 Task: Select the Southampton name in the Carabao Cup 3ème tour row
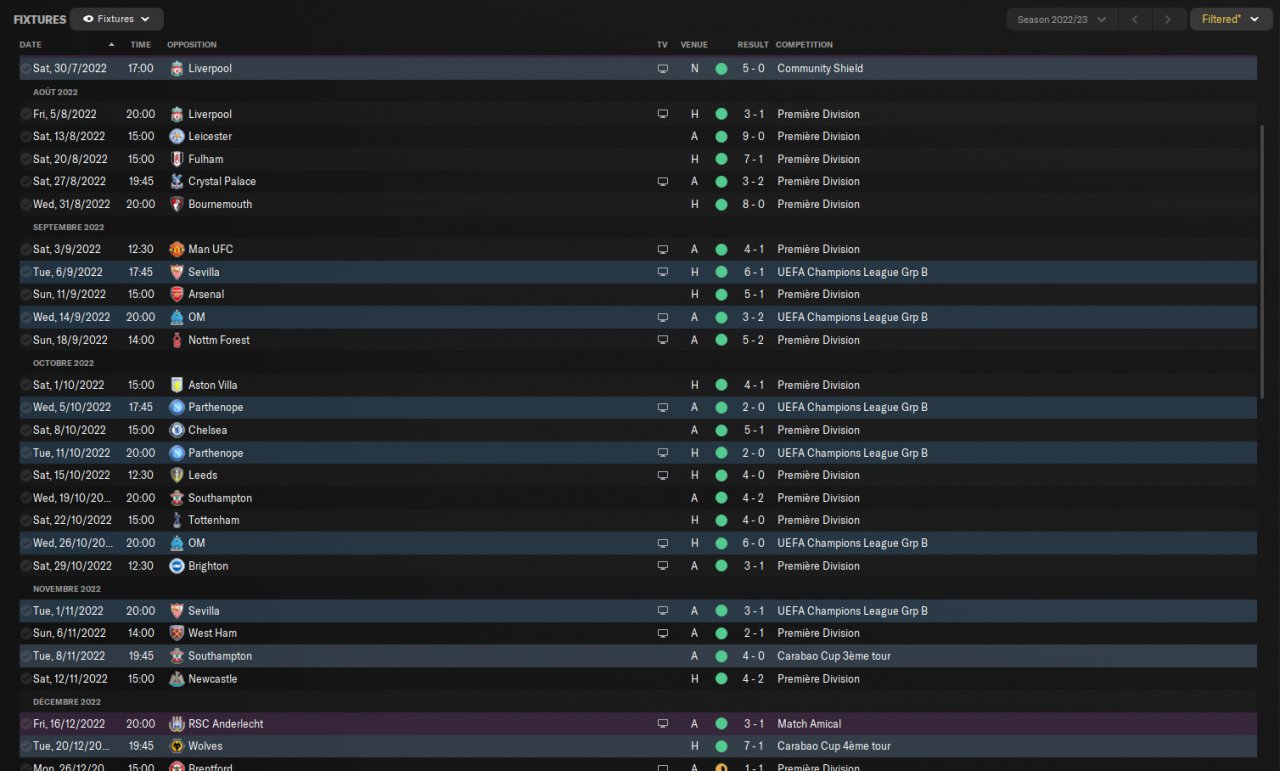(x=220, y=656)
